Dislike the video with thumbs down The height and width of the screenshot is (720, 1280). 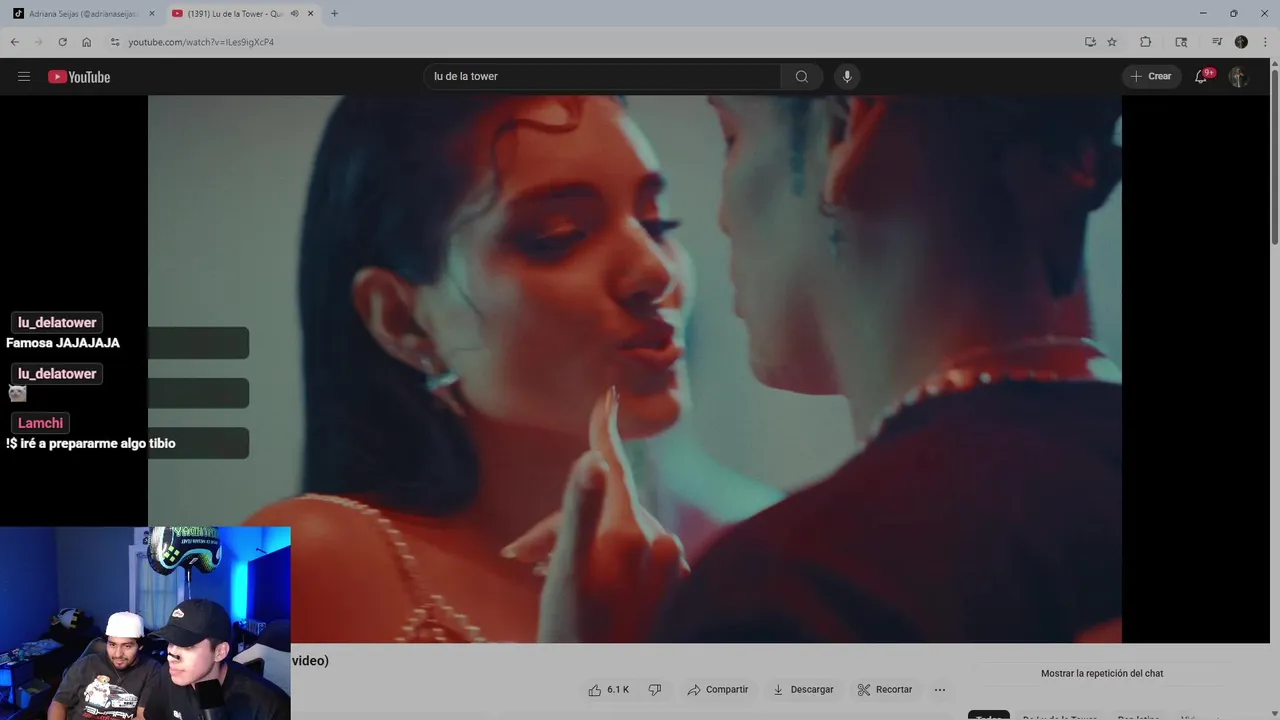(x=655, y=690)
